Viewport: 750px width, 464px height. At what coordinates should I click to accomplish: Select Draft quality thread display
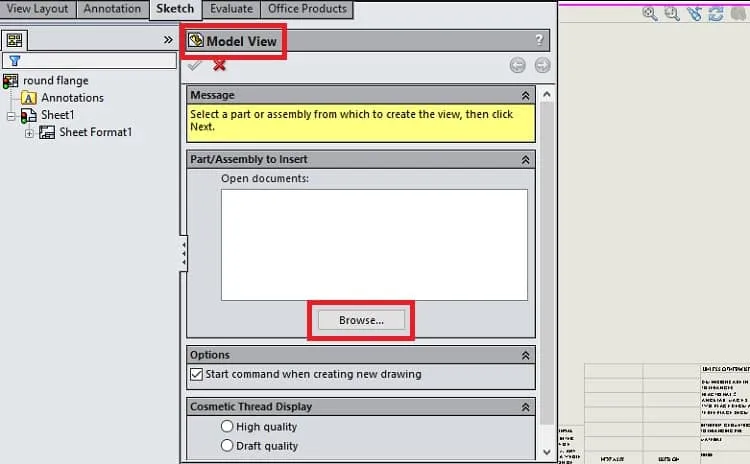tap(227, 445)
